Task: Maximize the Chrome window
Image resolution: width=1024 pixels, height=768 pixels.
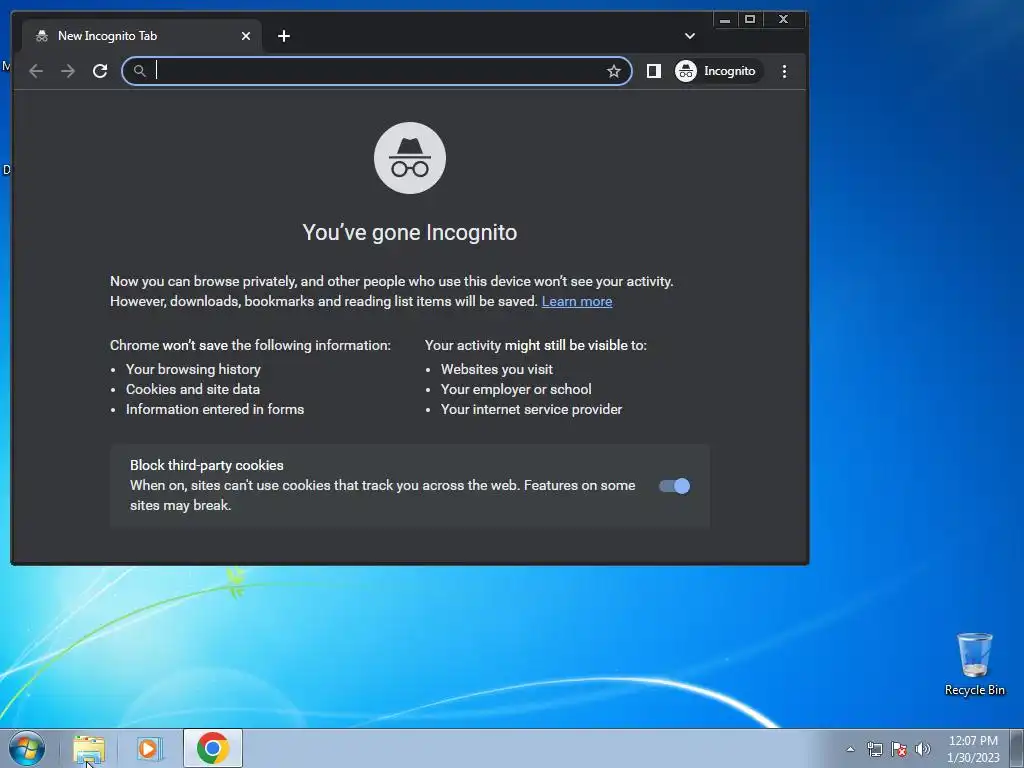Action: click(x=750, y=20)
